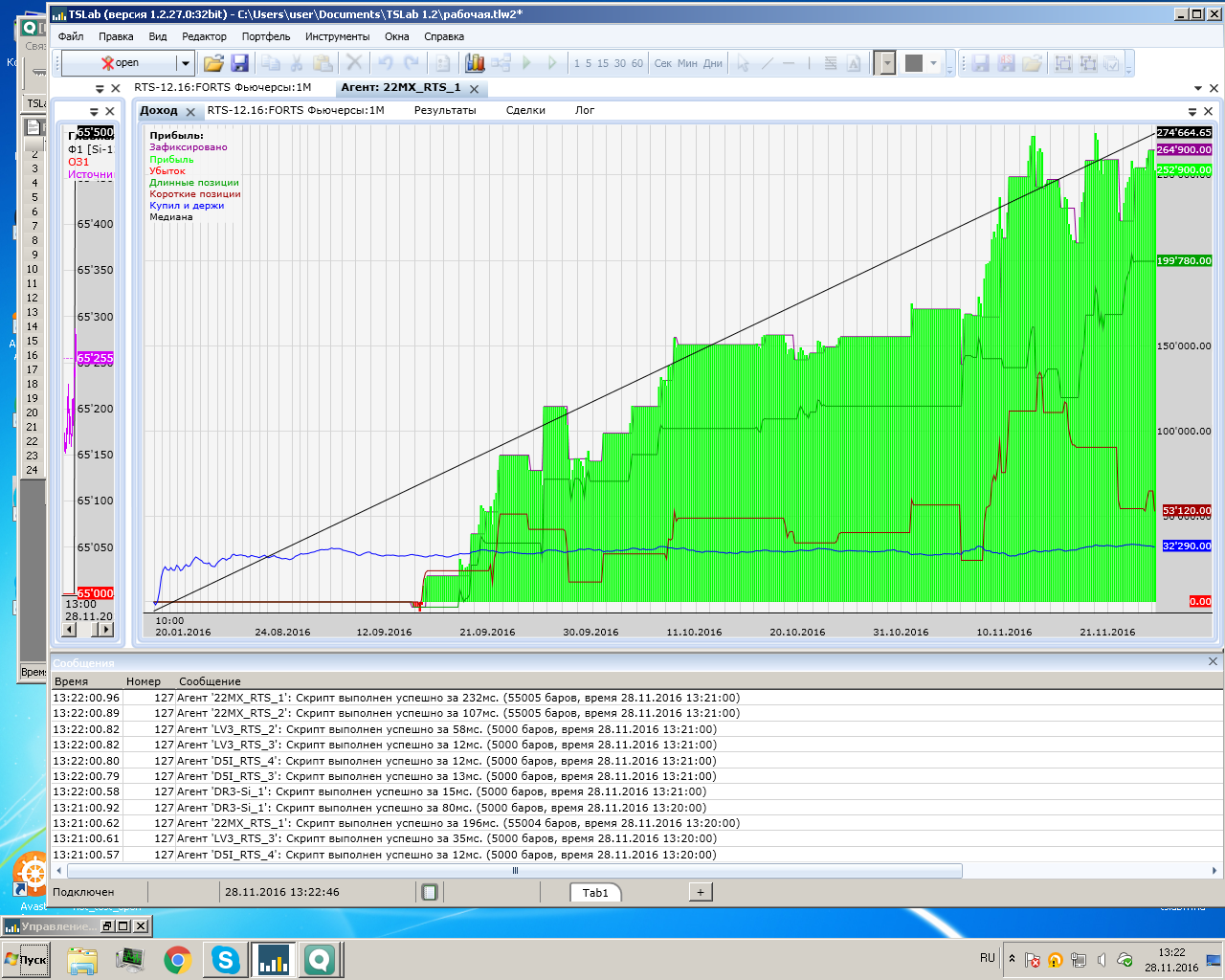
Task: Open the gray color square dropdown arrow
Action: point(934,63)
